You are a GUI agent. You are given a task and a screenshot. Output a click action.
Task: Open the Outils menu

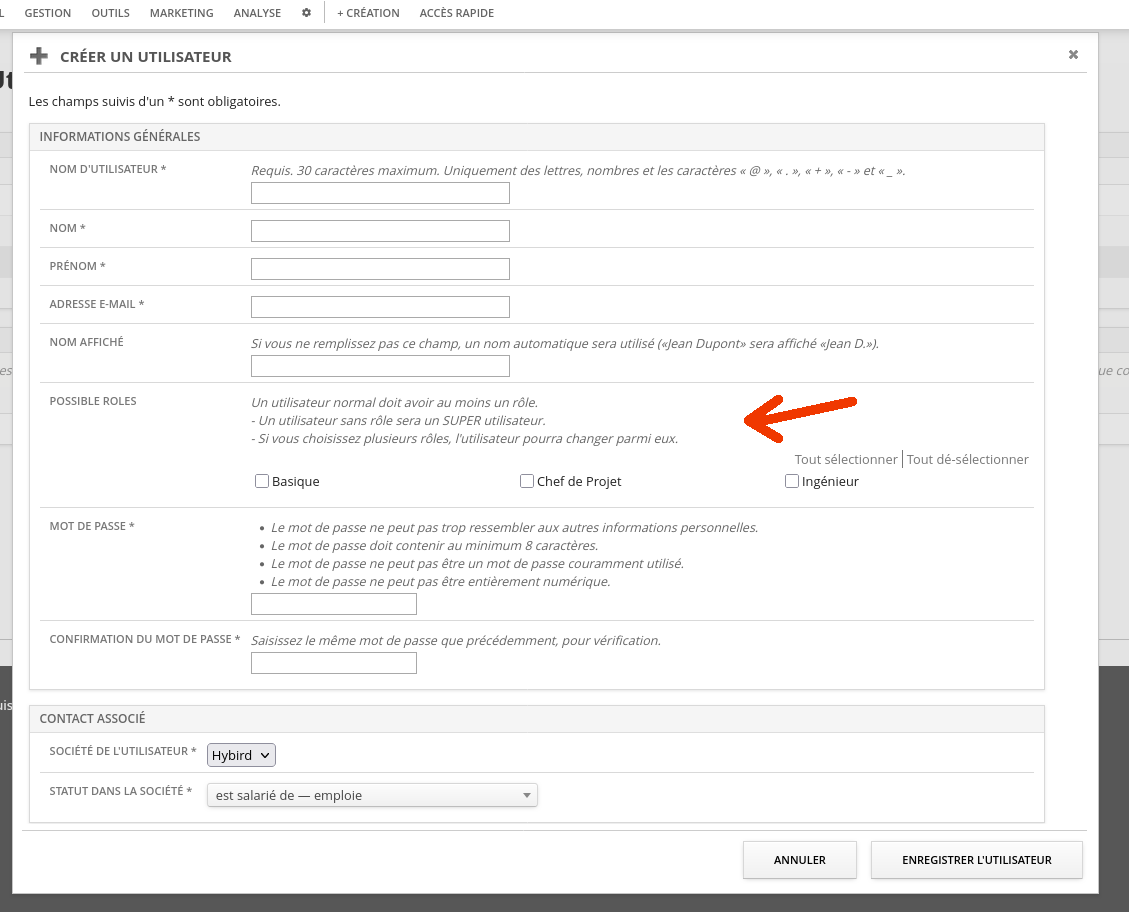(110, 13)
